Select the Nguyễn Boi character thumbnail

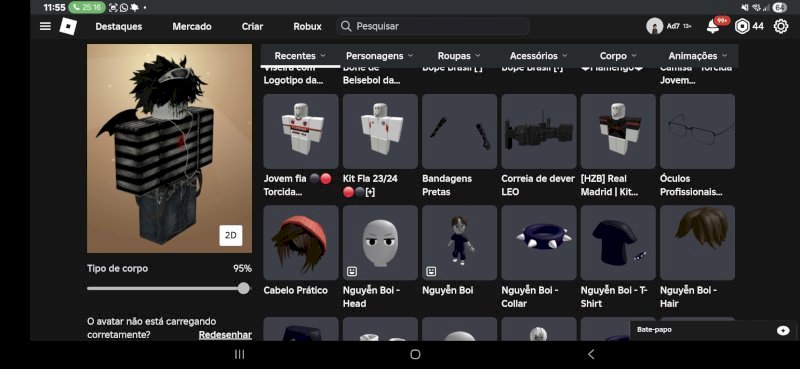(x=459, y=242)
